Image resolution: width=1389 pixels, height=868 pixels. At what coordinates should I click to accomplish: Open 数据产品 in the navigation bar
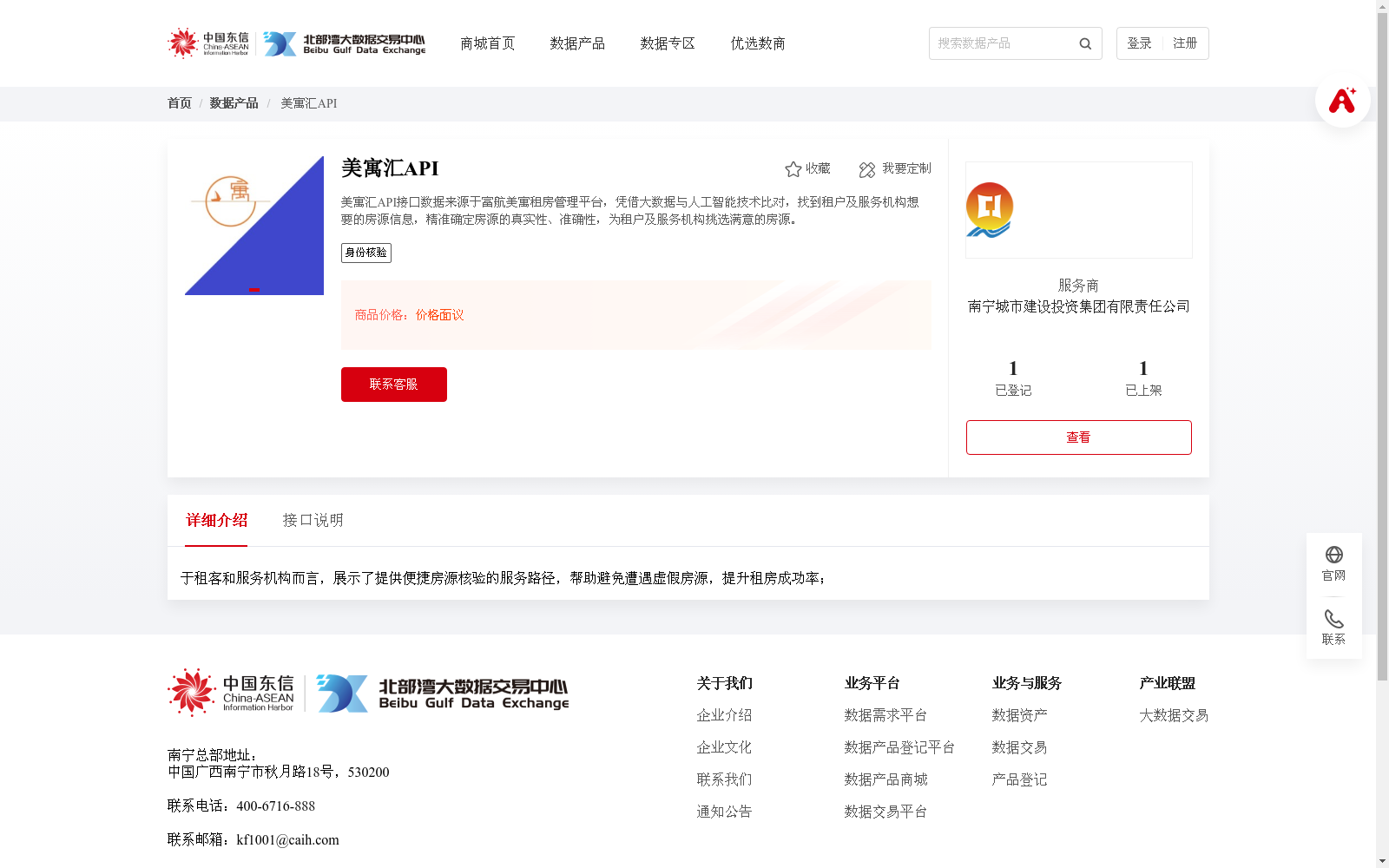click(x=577, y=43)
